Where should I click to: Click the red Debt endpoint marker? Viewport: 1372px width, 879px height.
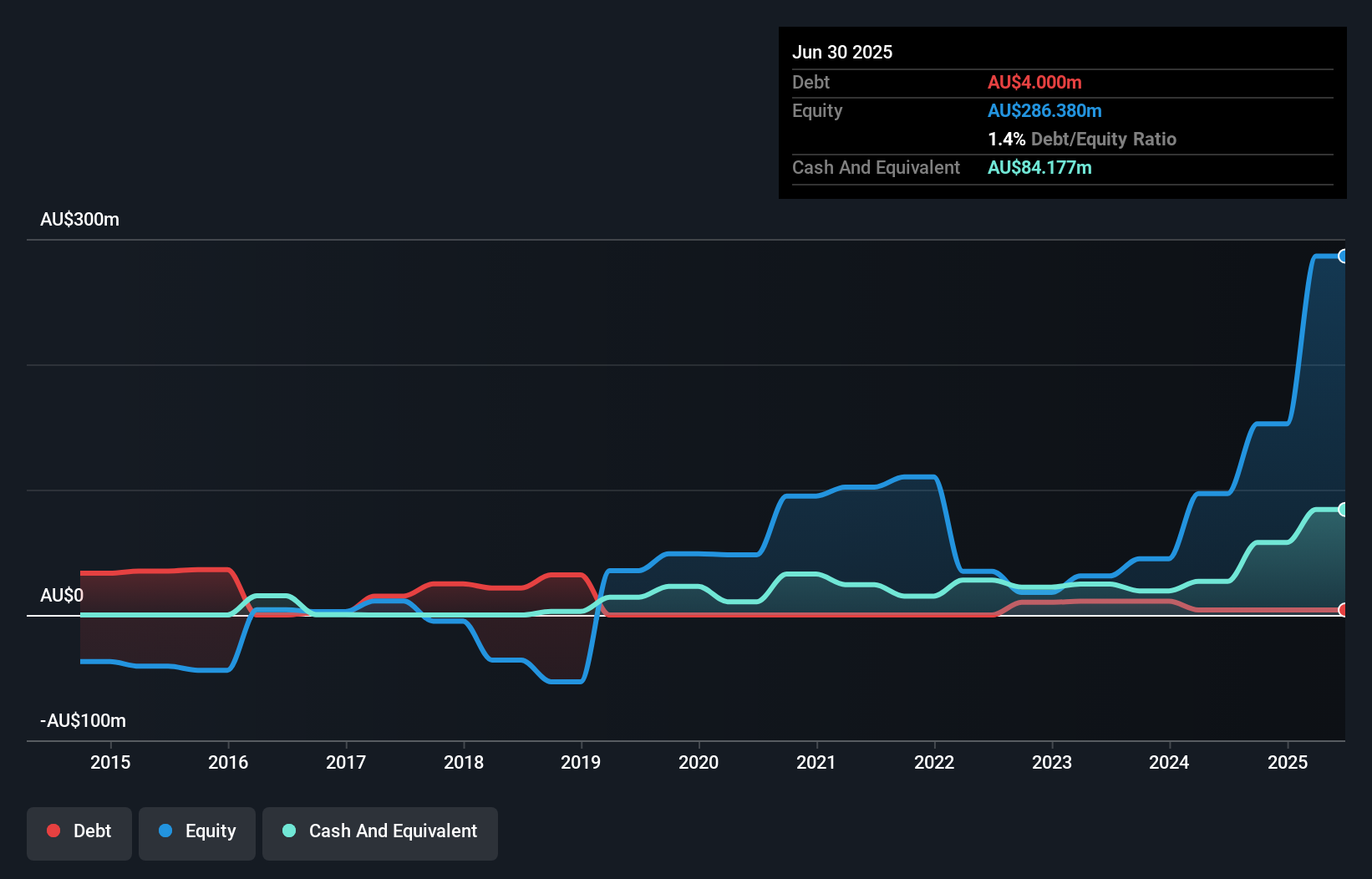(x=1343, y=610)
